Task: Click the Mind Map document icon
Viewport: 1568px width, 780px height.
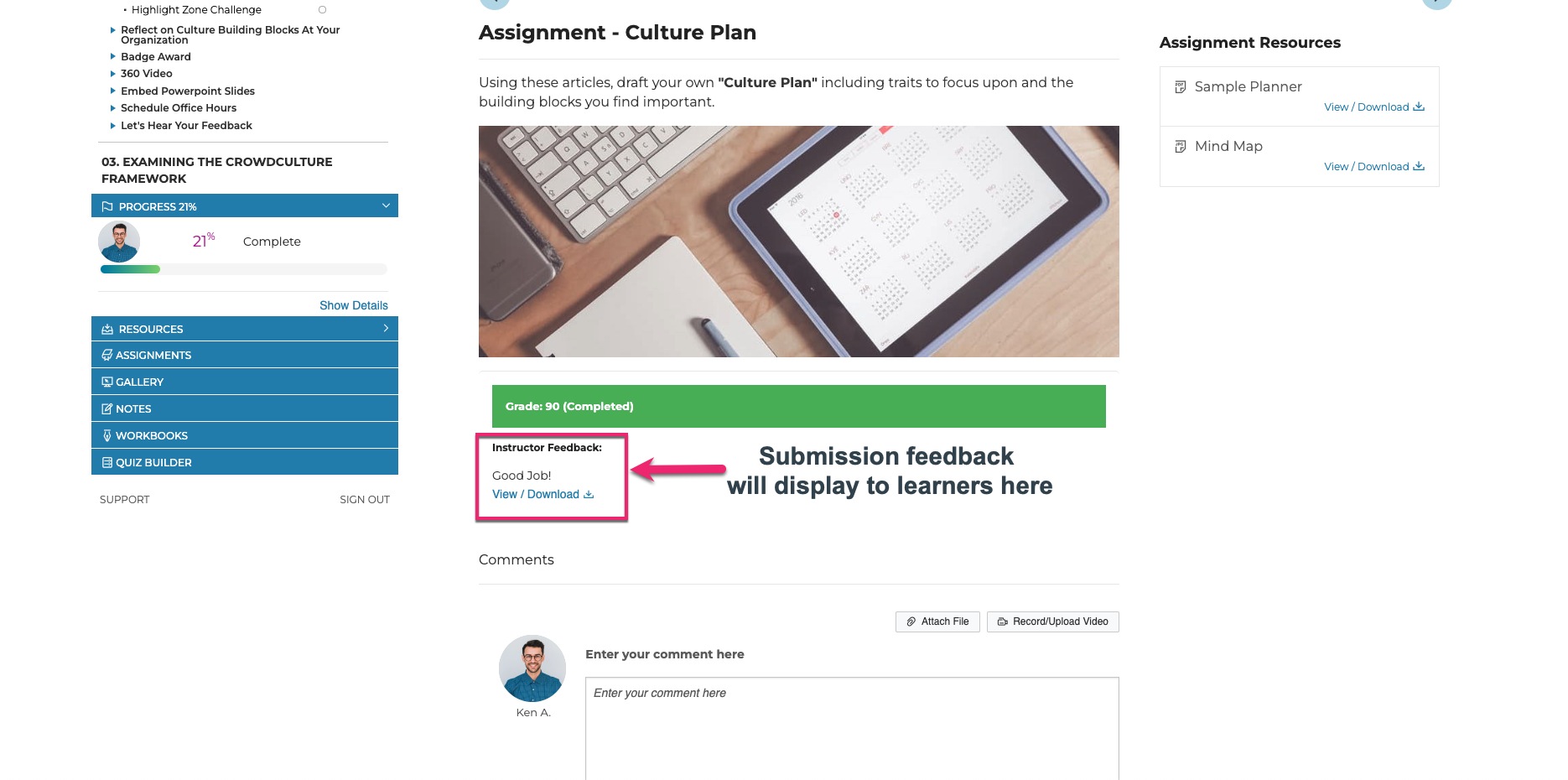Action: click(1181, 147)
